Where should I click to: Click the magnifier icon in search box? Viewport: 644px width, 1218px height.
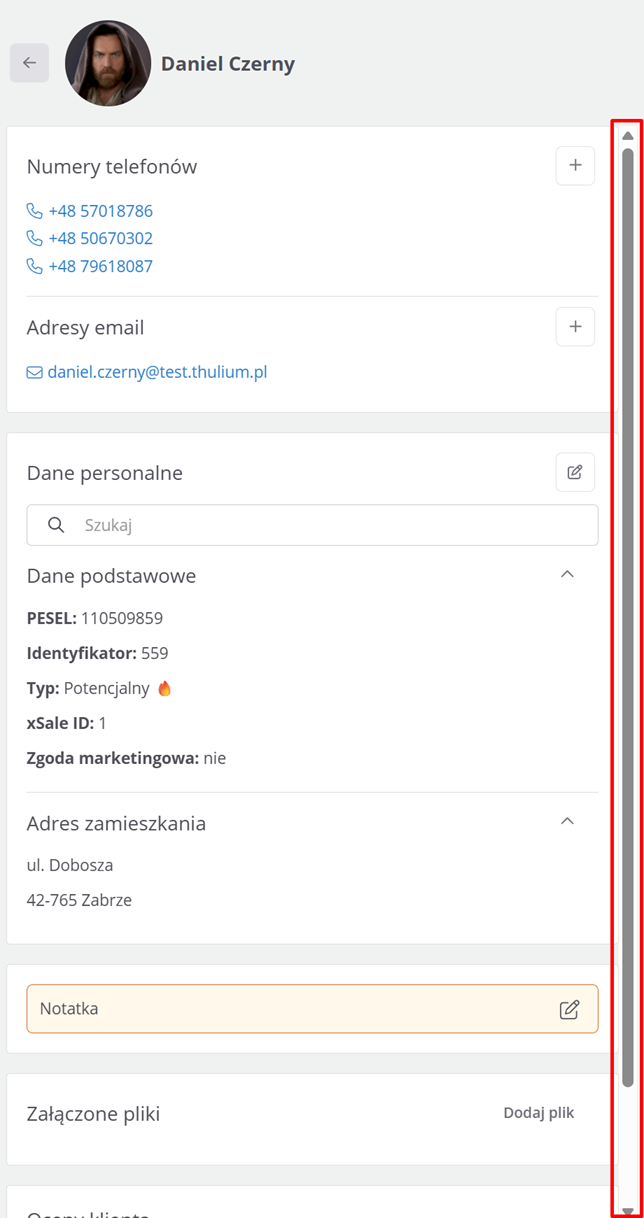click(x=56, y=525)
